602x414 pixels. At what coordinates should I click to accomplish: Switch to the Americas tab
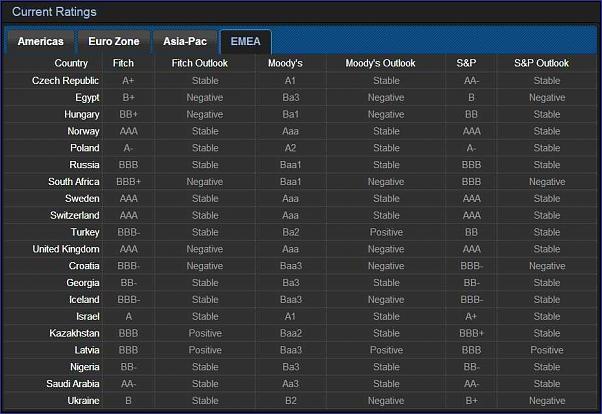tap(40, 41)
